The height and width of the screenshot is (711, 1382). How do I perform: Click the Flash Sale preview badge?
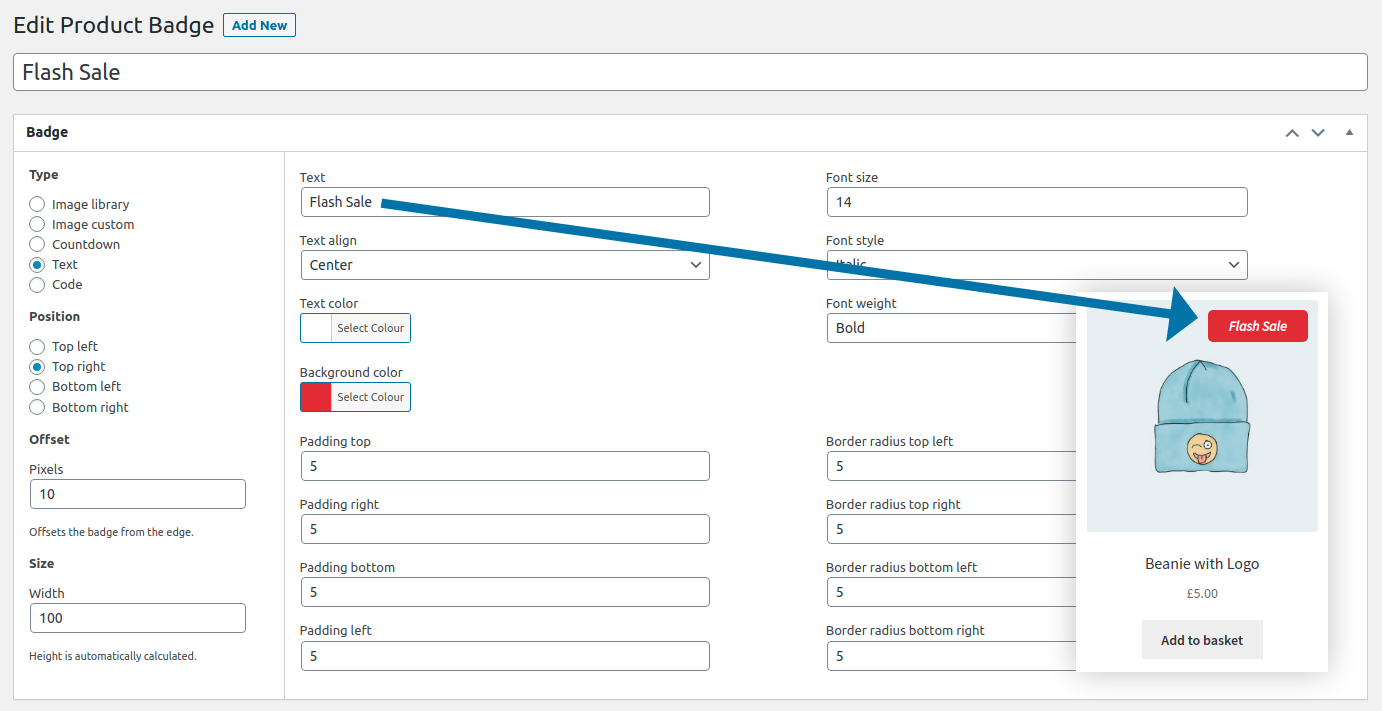pyautogui.click(x=1257, y=326)
